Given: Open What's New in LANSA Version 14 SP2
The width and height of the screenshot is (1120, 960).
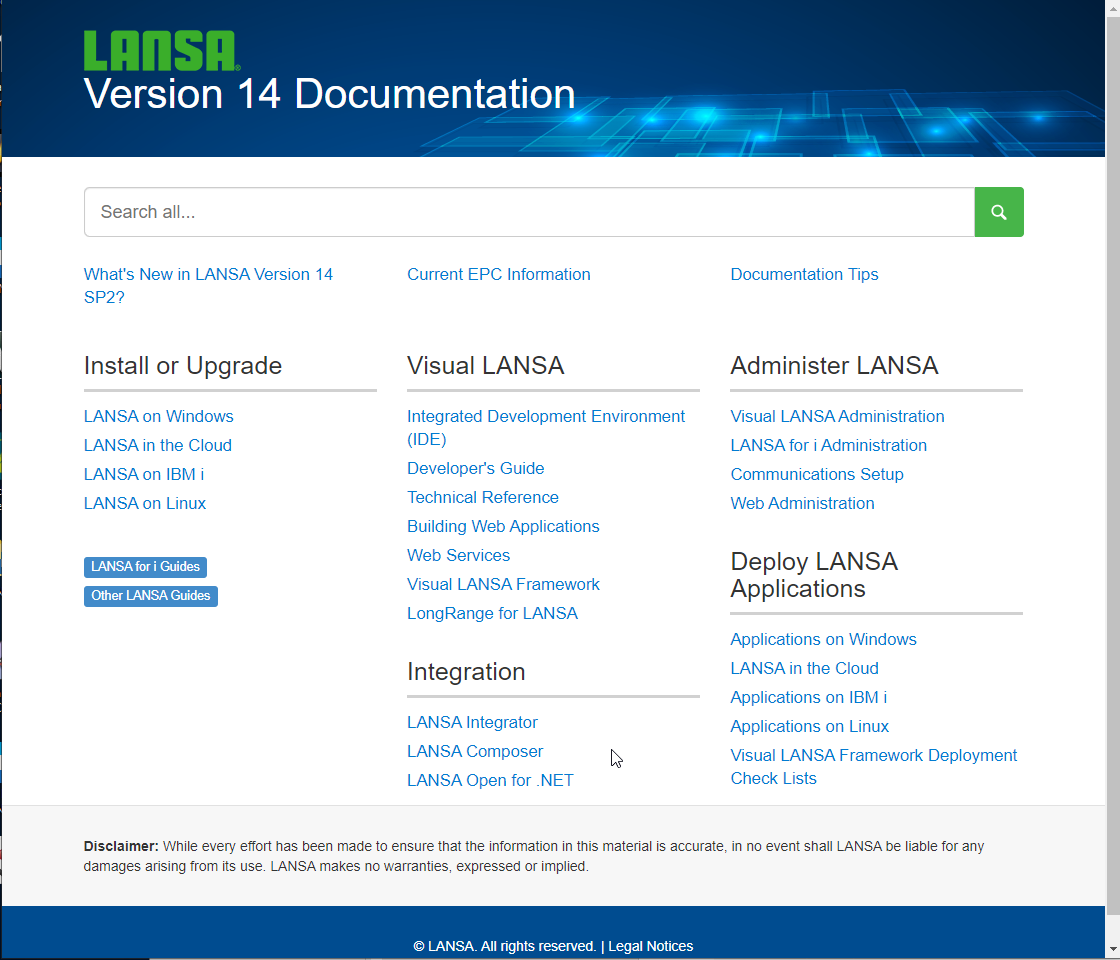Looking at the screenshot, I should coord(208,286).
